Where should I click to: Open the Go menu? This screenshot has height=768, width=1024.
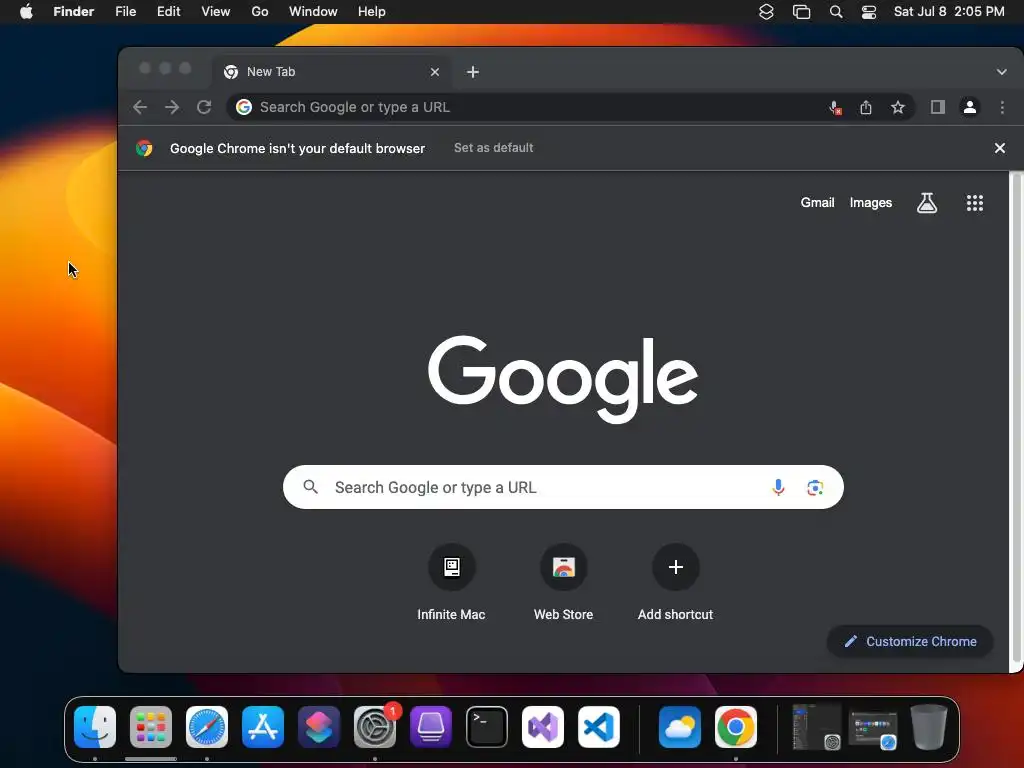tap(260, 12)
